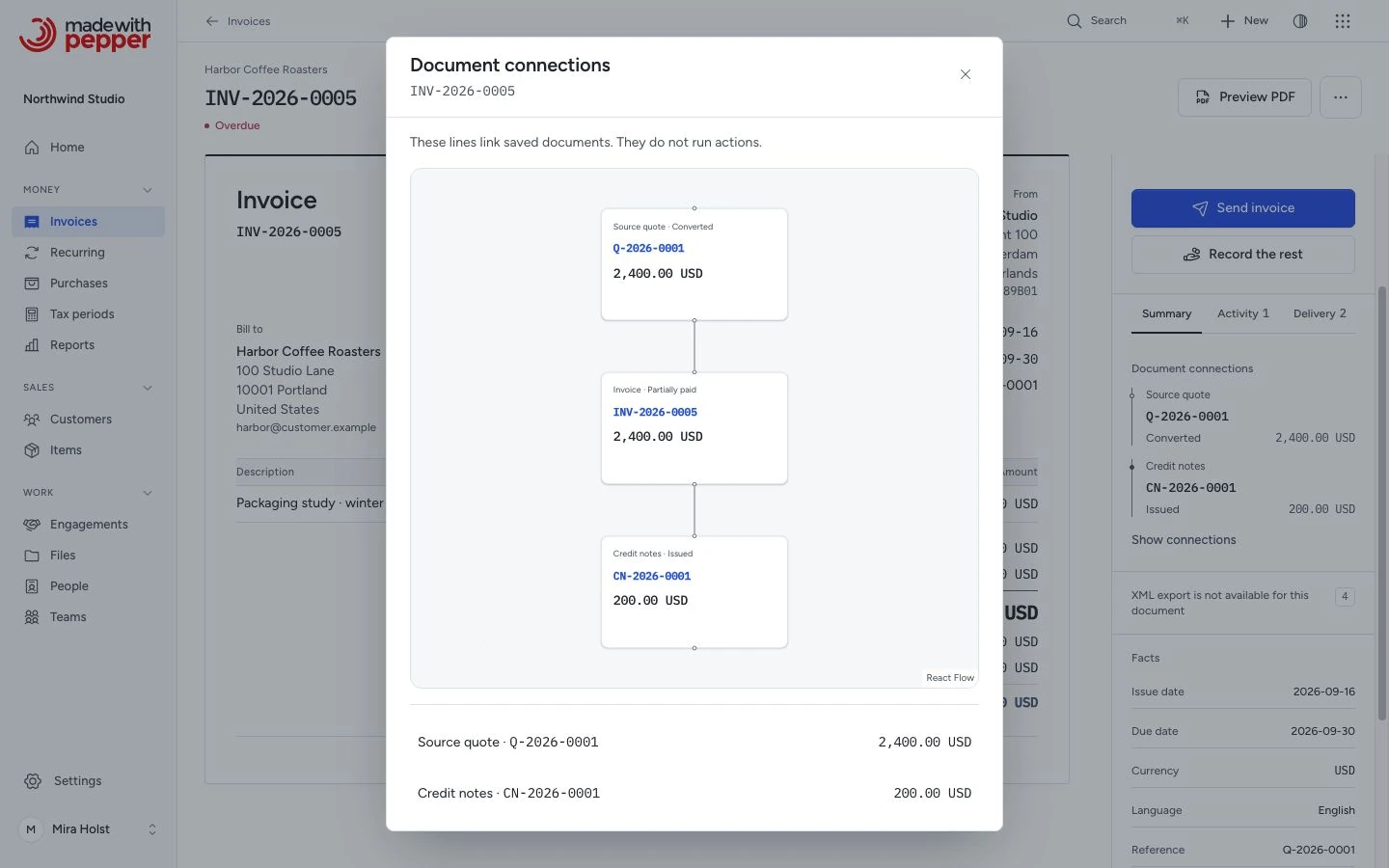
Task: Click the React Flow attribution link
Action: tap(950, 678)
